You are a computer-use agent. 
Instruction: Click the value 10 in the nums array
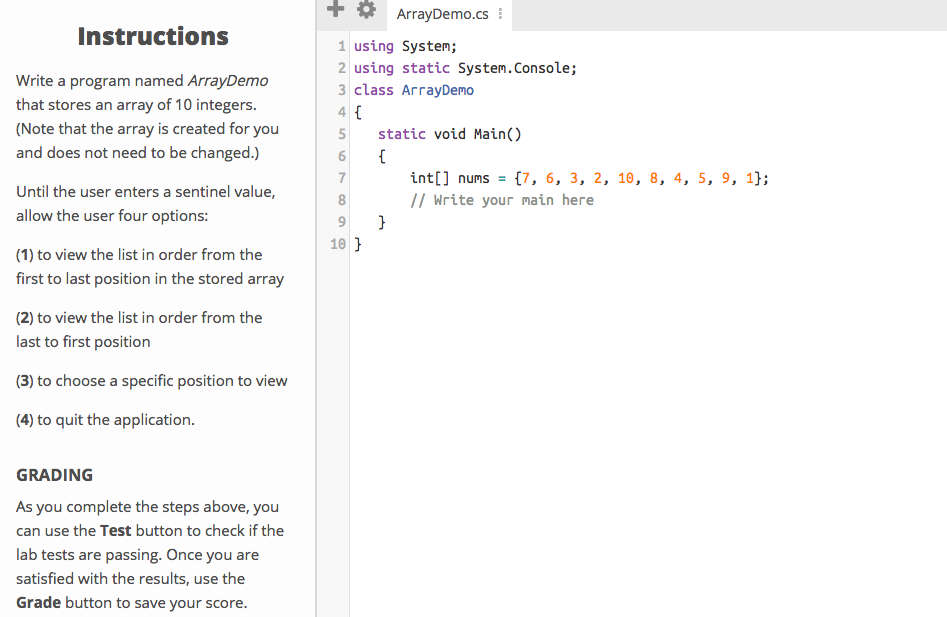tap(625, 177)
